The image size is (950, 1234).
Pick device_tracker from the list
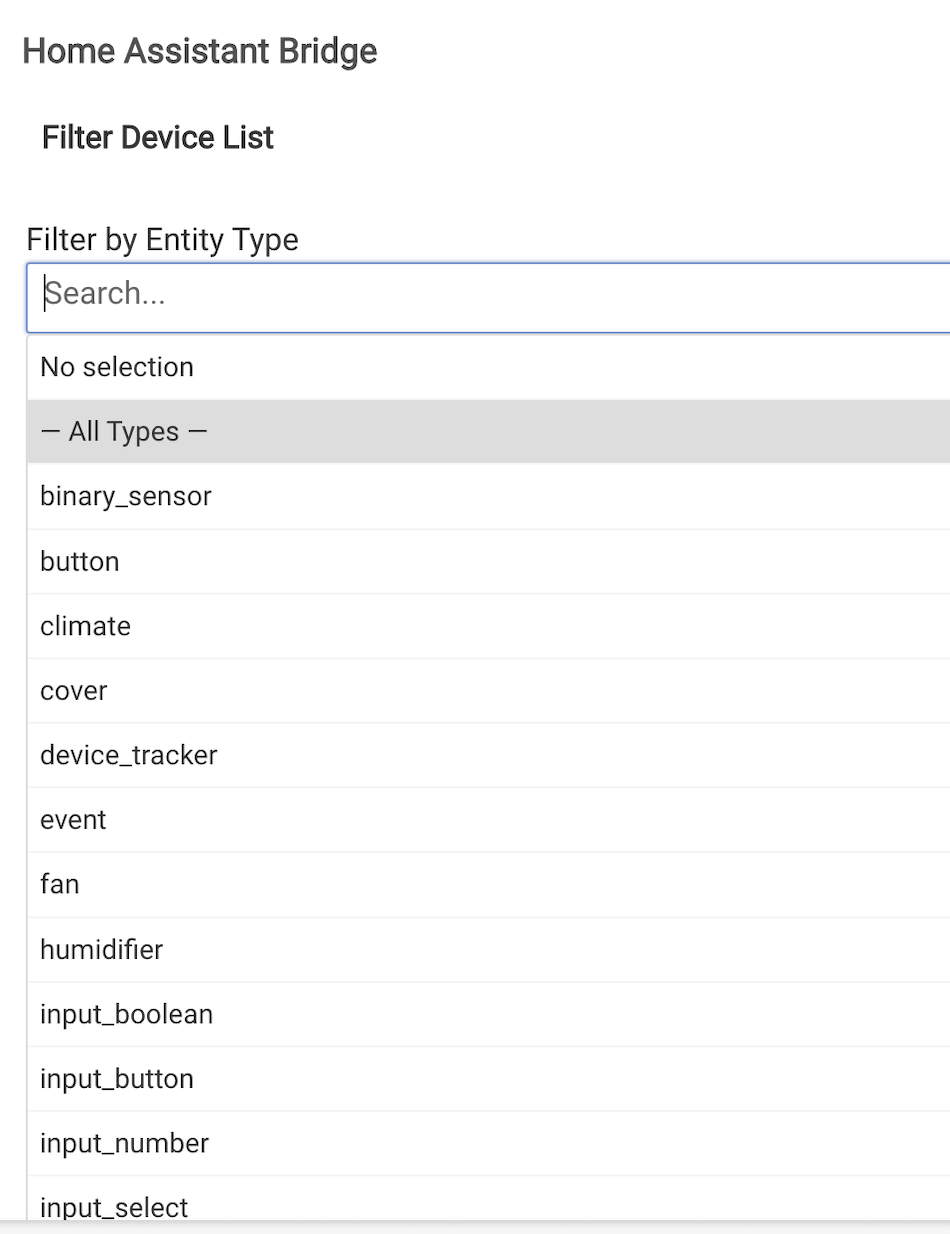129,755
